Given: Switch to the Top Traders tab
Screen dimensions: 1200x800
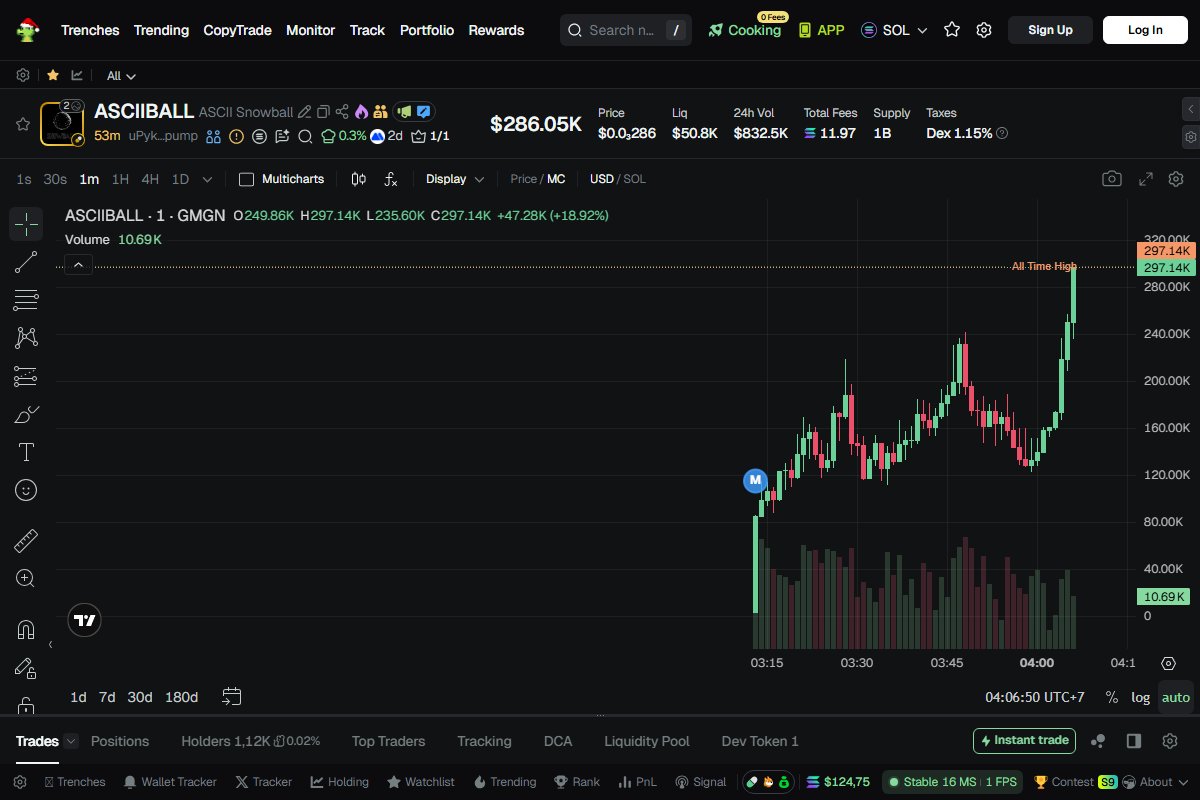Looking at the screenshot, I should [x=388, y=741].
